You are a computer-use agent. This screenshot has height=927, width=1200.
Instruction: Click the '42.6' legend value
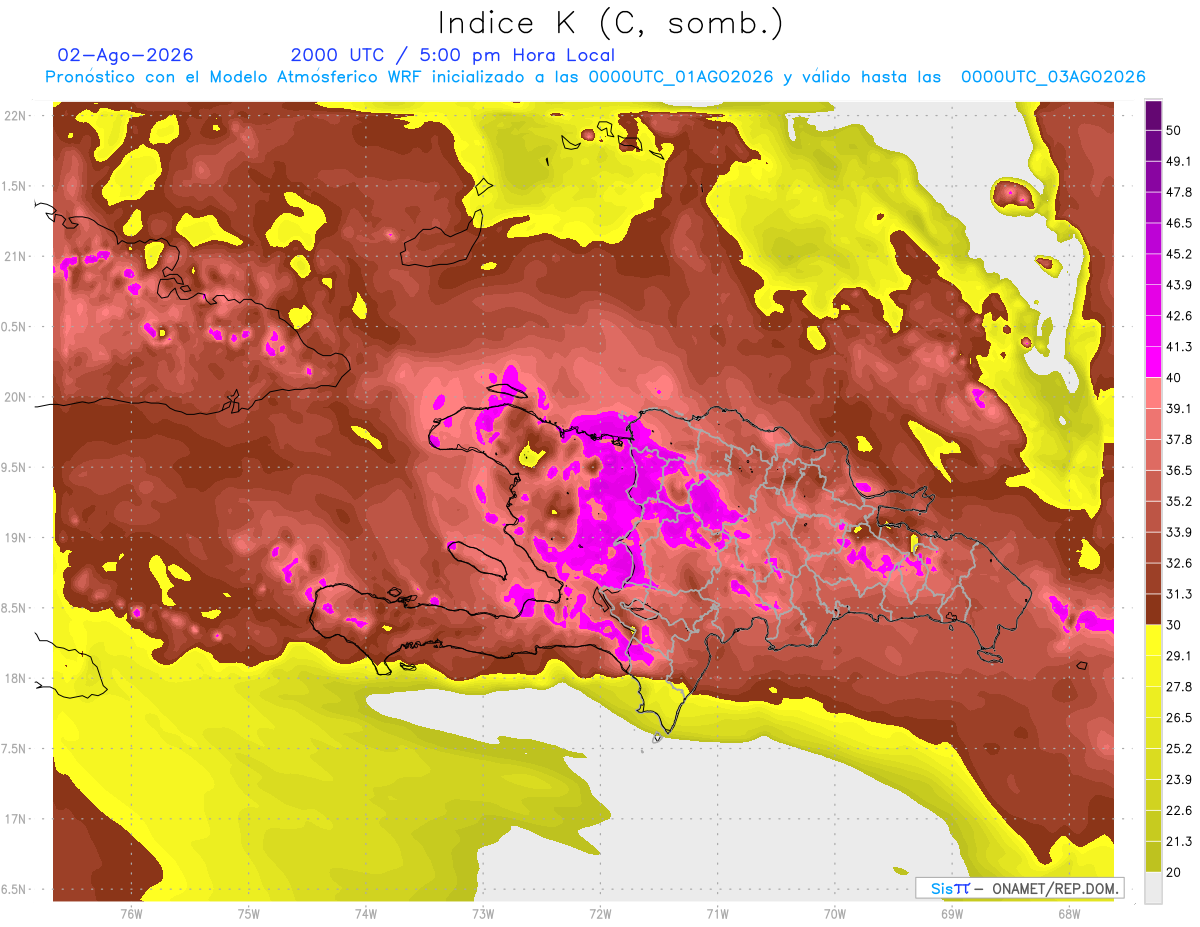[x=1180, y=316]
